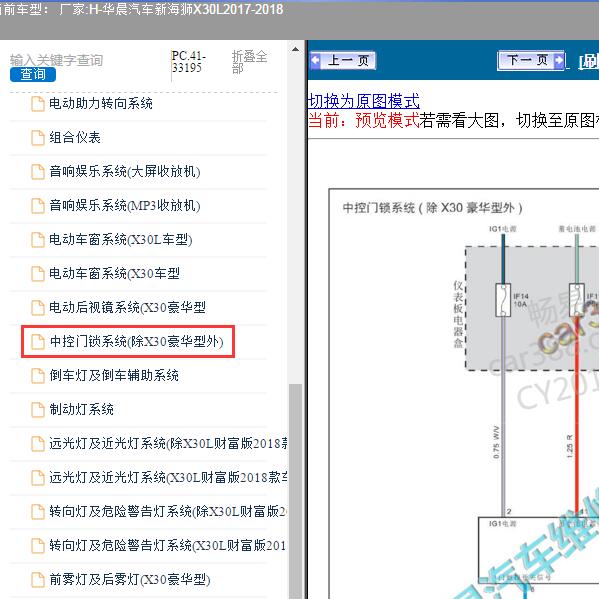Click document icon beside 音响娱乐系统(MP3收放机)
The width and height of the screenshot is (599, 599).
point(37,206)
